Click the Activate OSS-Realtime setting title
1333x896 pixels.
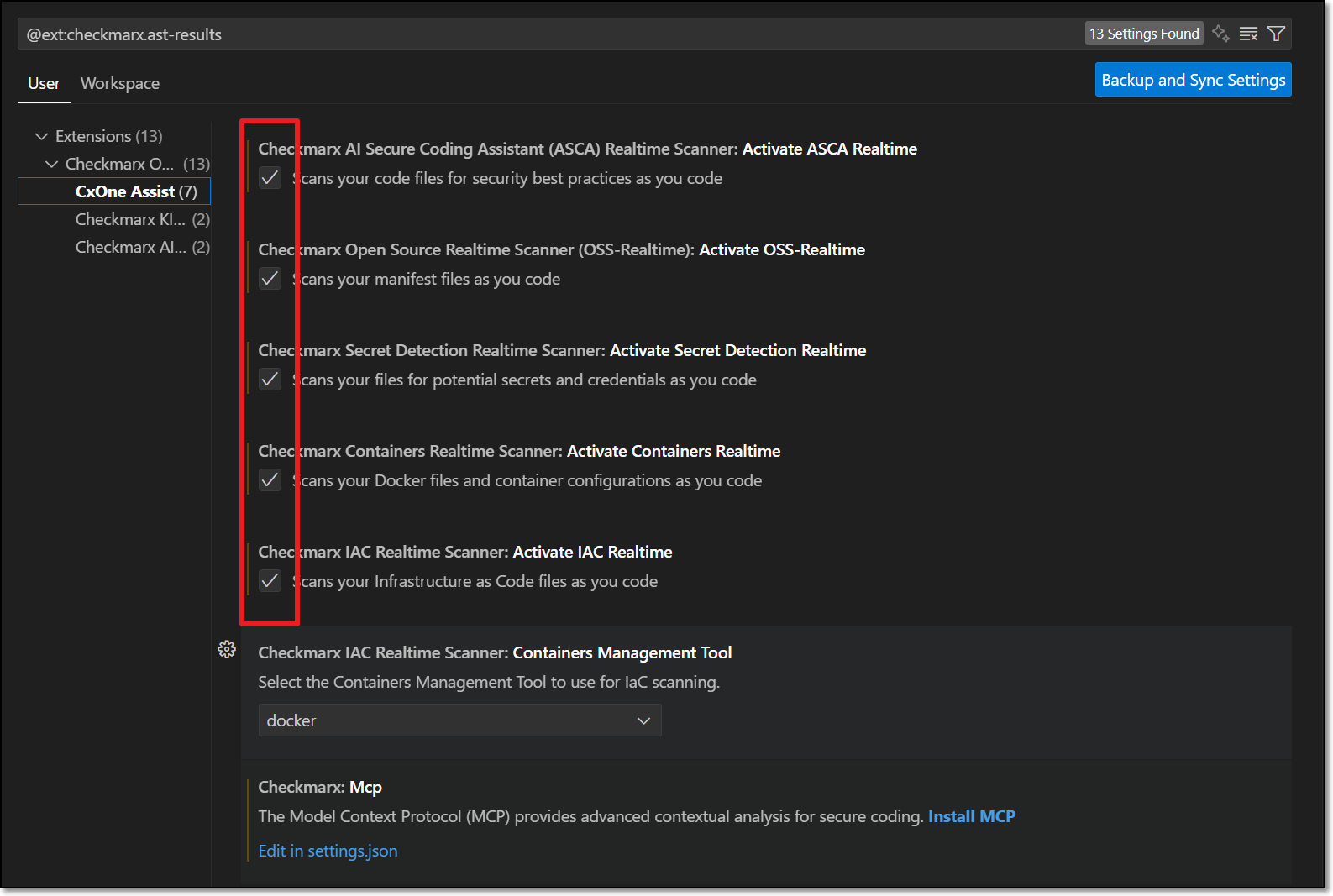782,249
